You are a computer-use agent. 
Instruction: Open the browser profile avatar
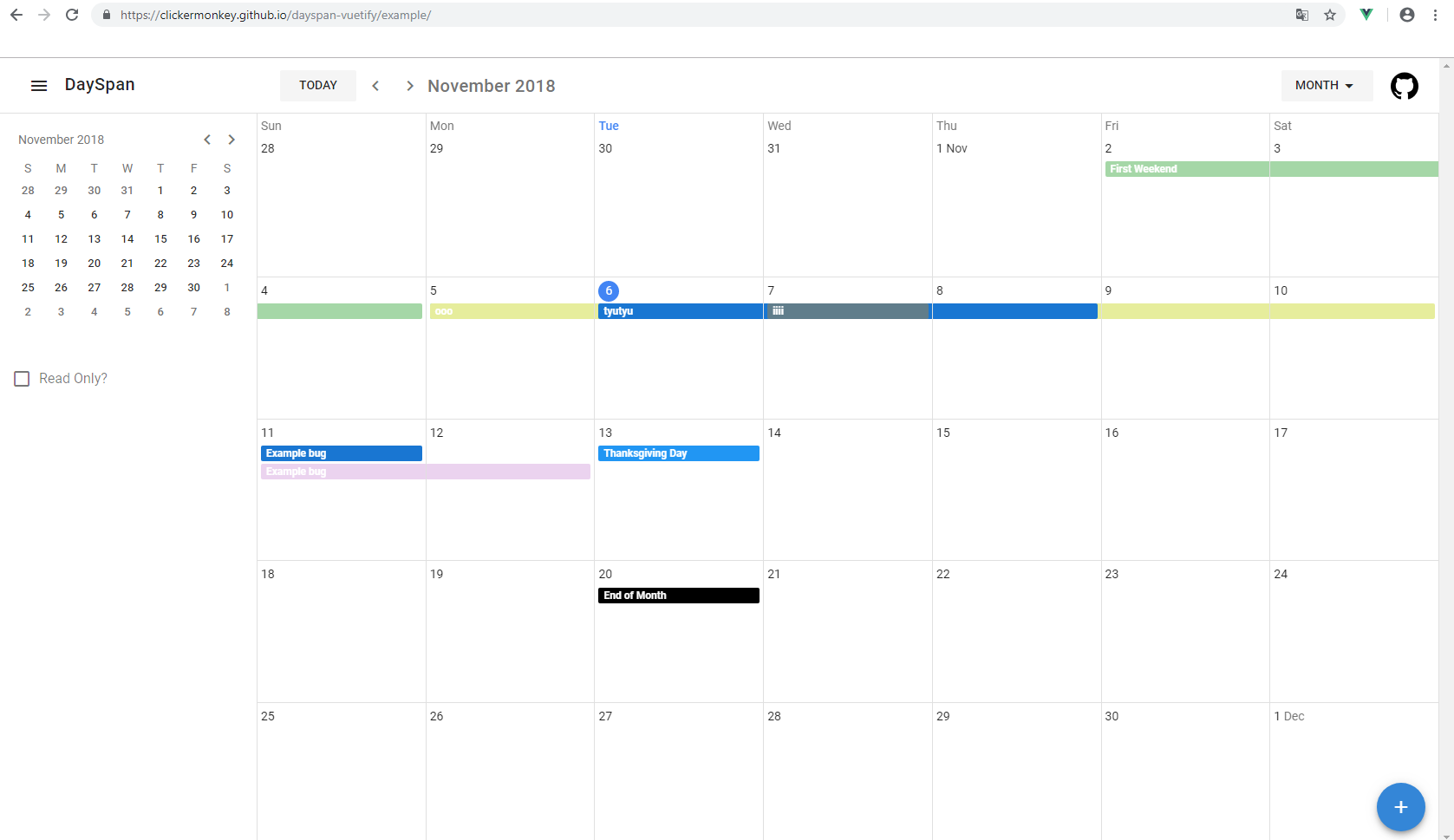coord(1407,15)
